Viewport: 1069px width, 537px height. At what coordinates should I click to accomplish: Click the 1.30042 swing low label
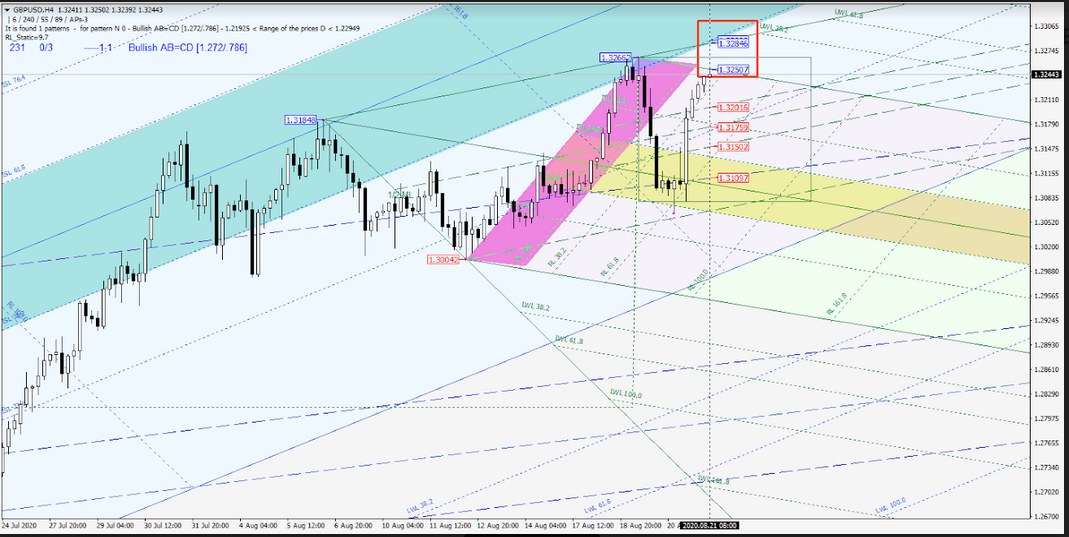click(442, 259)
